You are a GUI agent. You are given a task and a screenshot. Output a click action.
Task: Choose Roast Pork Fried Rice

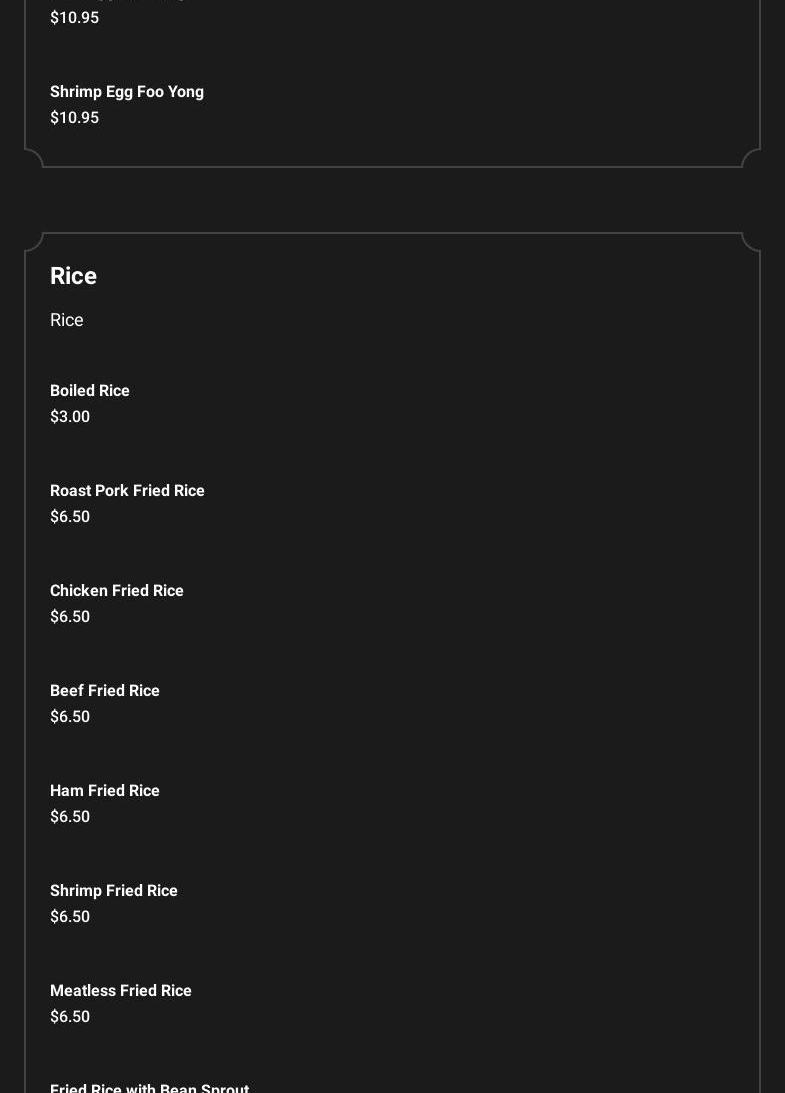coord(127,491)
